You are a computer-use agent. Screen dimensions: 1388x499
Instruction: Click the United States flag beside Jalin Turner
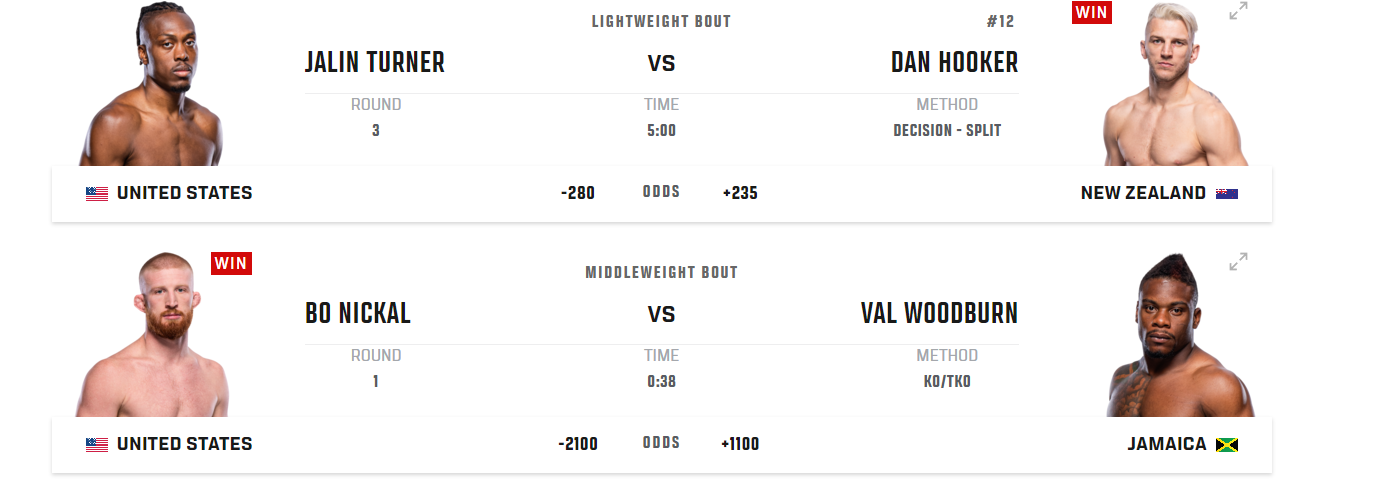coord(97,194)
